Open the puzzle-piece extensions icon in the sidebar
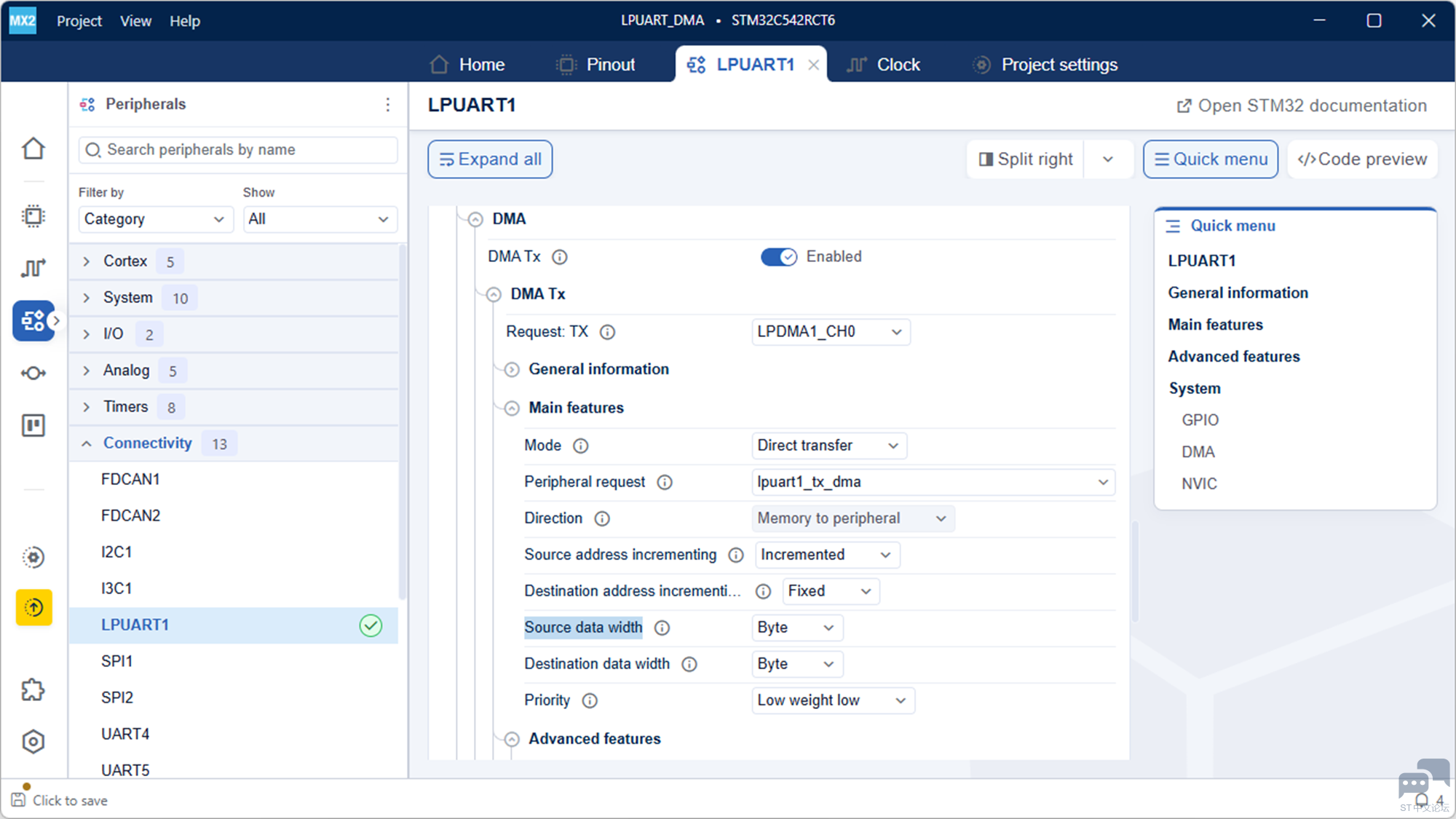The height and width of the screenshot is (819, 1456). (x=33, y=689)
